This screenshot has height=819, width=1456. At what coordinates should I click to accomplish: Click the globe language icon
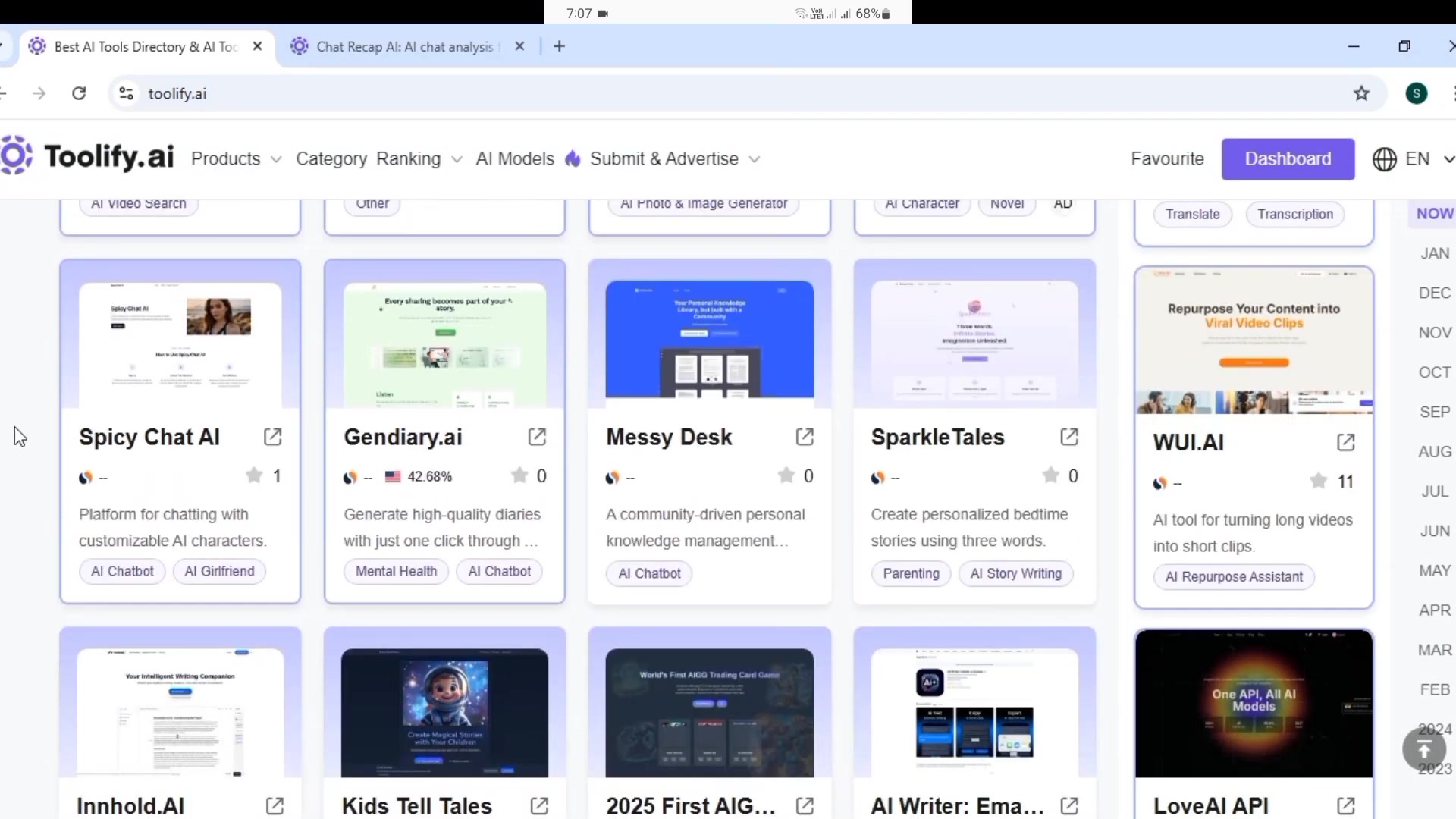[x=1384, y=159]
